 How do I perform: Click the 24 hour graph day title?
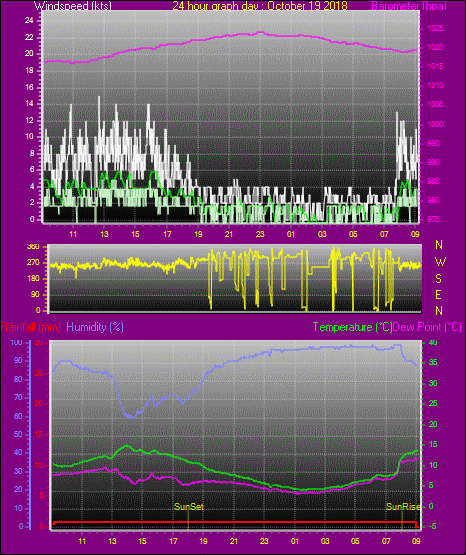[260, 6]
